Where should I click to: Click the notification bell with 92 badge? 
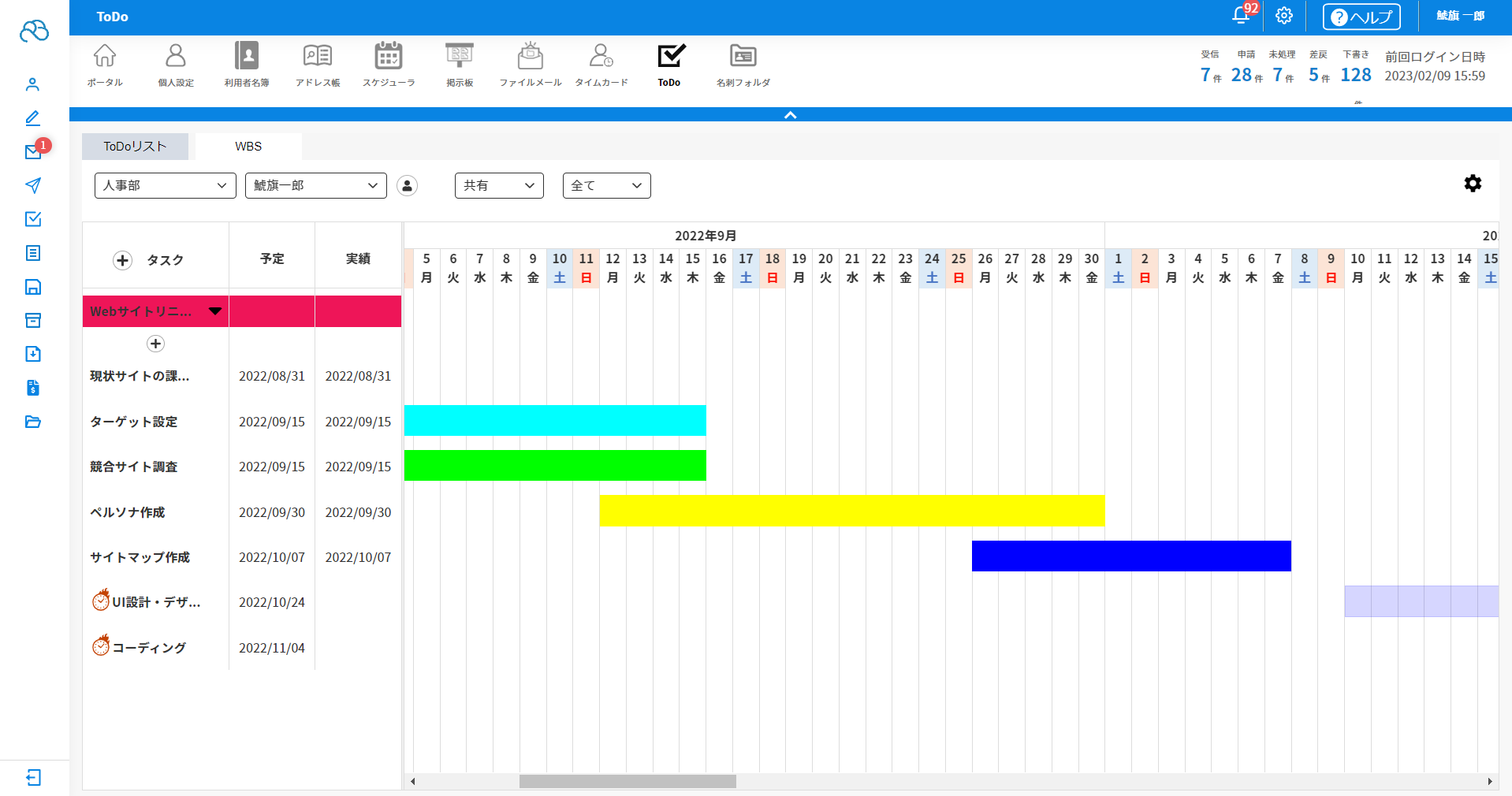point(1242,16)
